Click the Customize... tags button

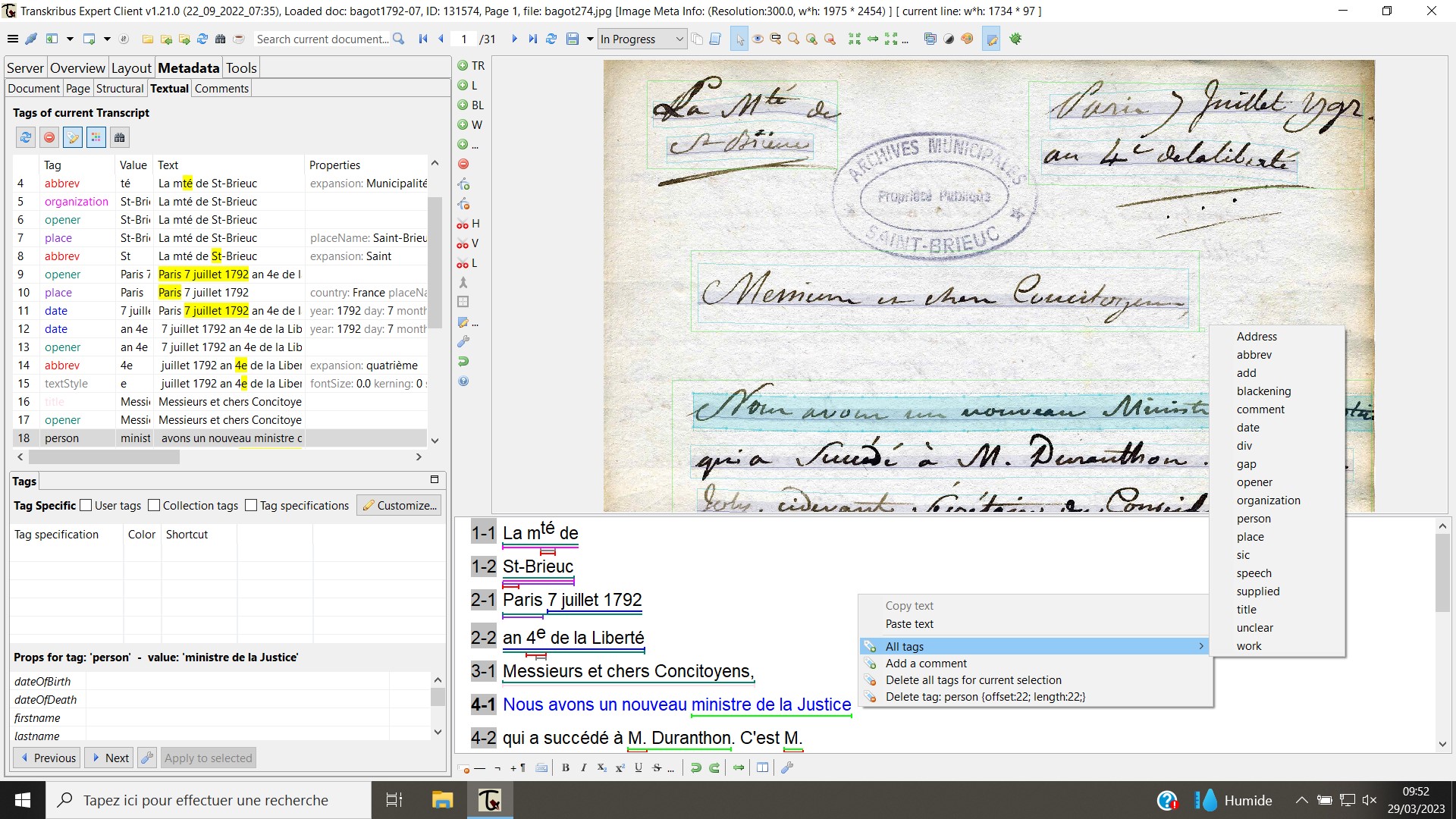(x=399, y=505)
